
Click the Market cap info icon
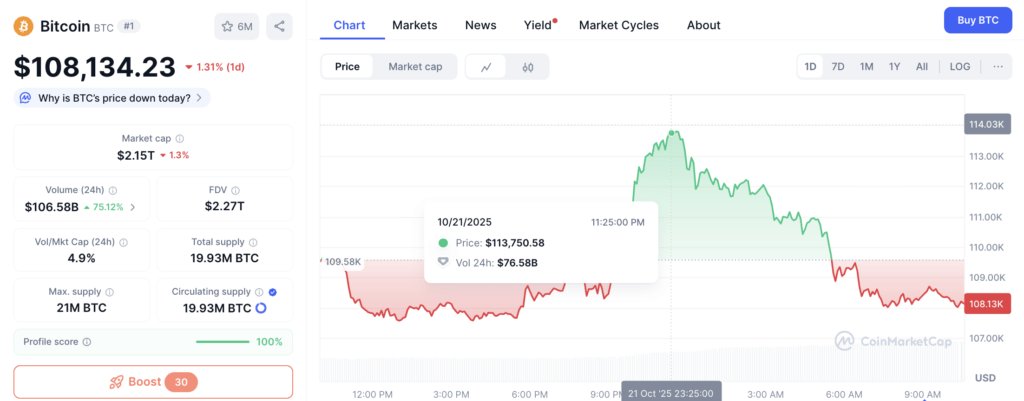point(180,139)
